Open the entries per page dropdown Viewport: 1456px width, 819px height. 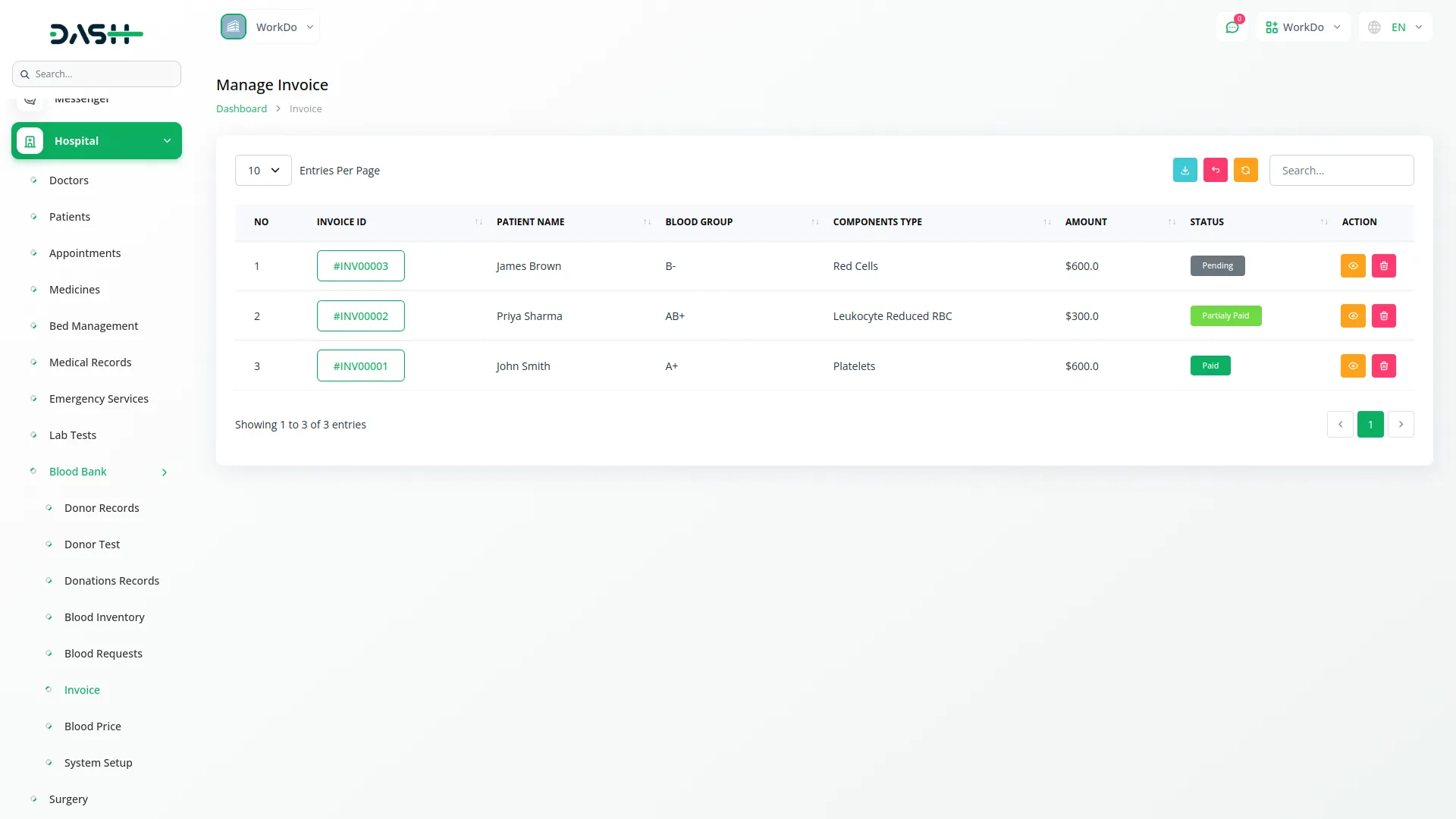[263, 170]
